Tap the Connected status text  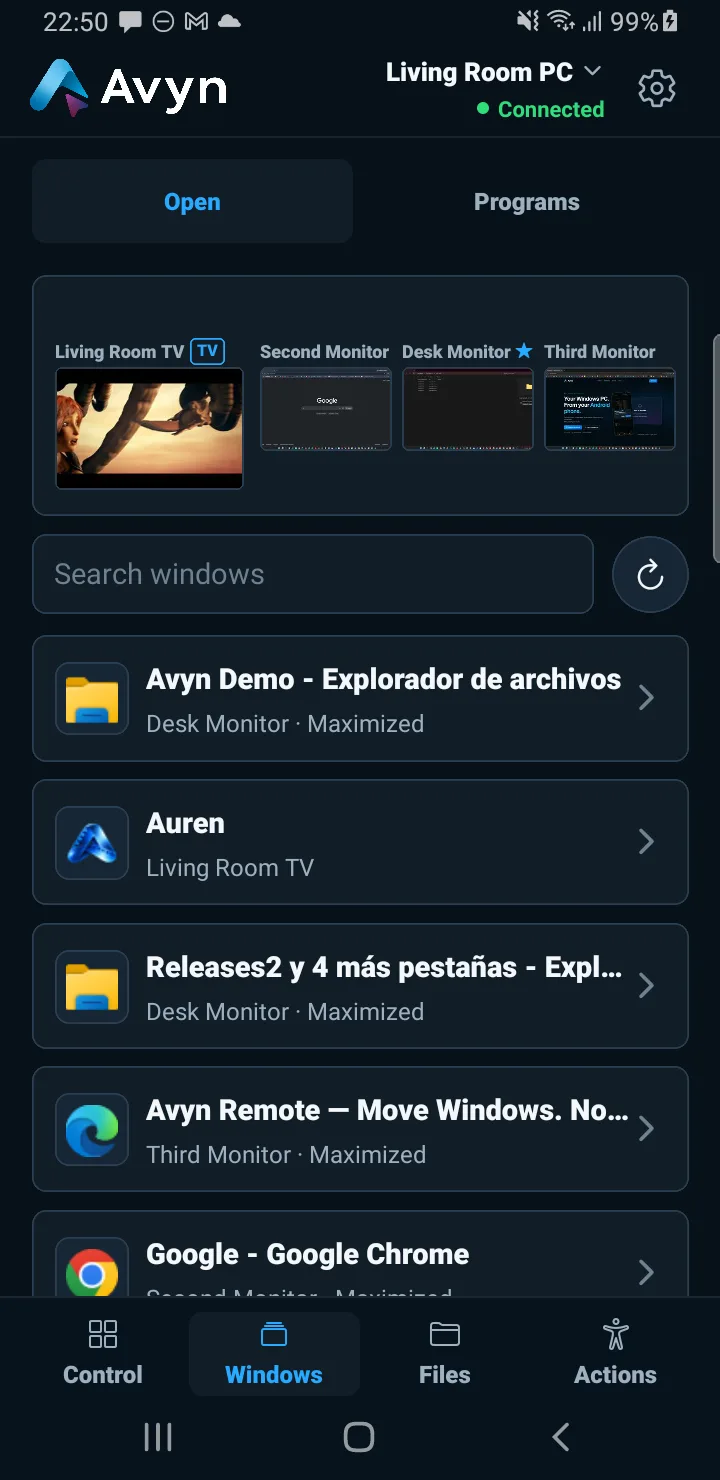pos(551,109)
